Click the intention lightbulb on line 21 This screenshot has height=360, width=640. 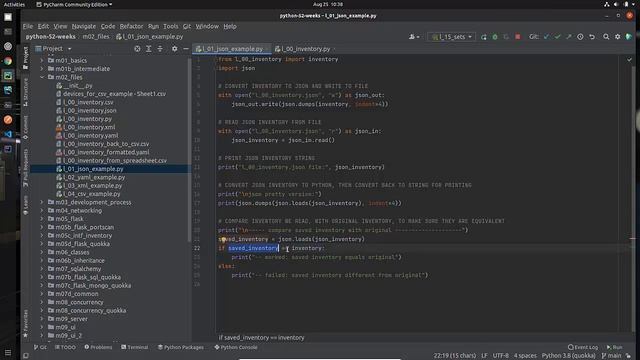[223, 239]
